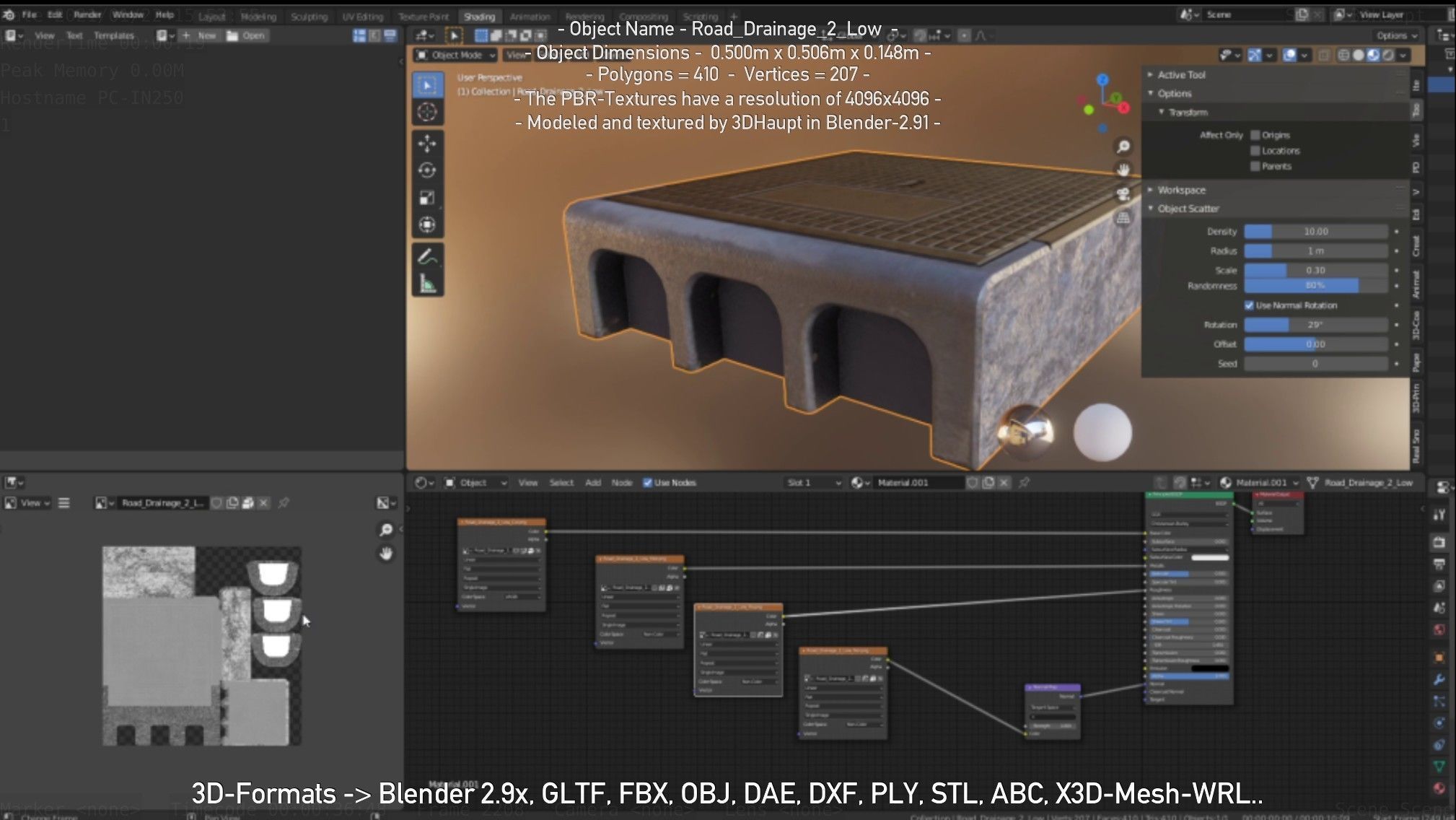
Task: Select the Transform tool
Action: (428, 224)
